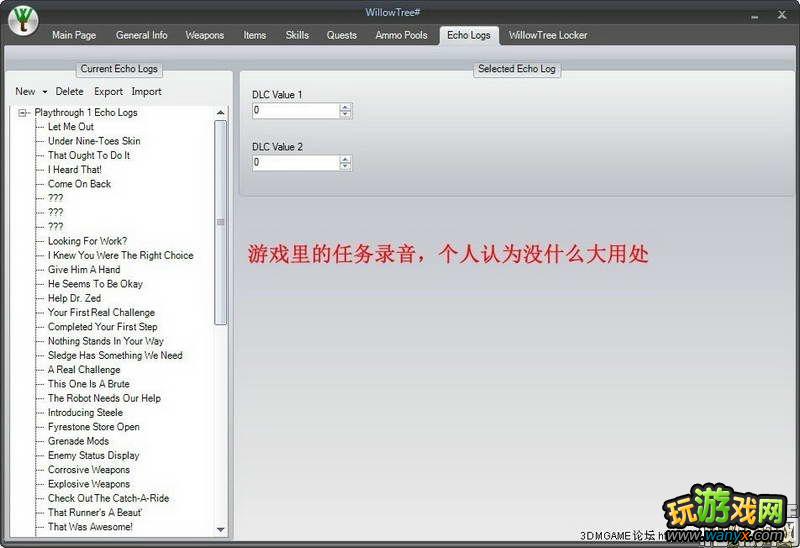This screenshot has height=548, width=800.
Task: Select Looking For Work? entry
Action: (87, 241)
